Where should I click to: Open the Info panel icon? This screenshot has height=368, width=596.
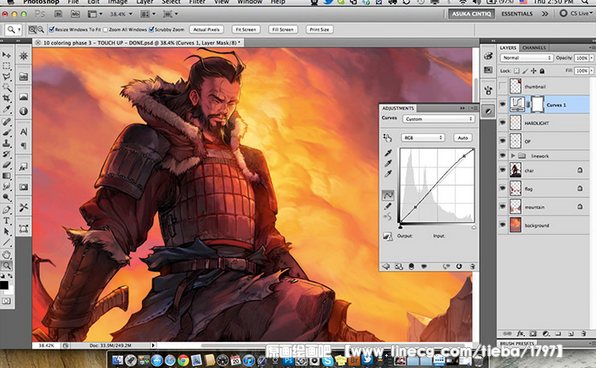tap(24, 111)
